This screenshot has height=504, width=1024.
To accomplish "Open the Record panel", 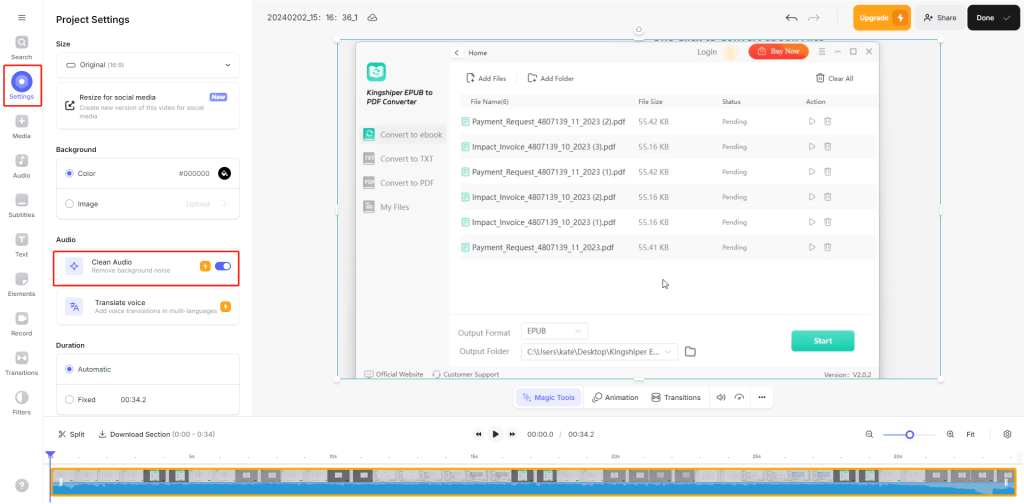I will pyautogui.click(x=22, y=324).
